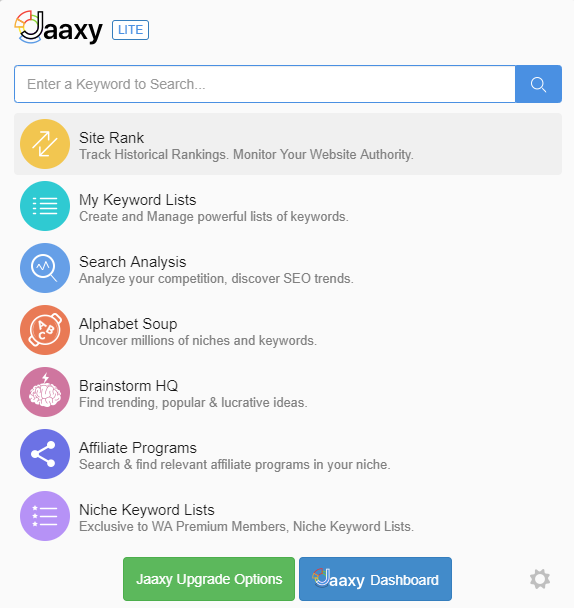Select the blue Search Analysis magnifier icon
This screenshot has width=574, height=608.
click(x=45, y=268)
